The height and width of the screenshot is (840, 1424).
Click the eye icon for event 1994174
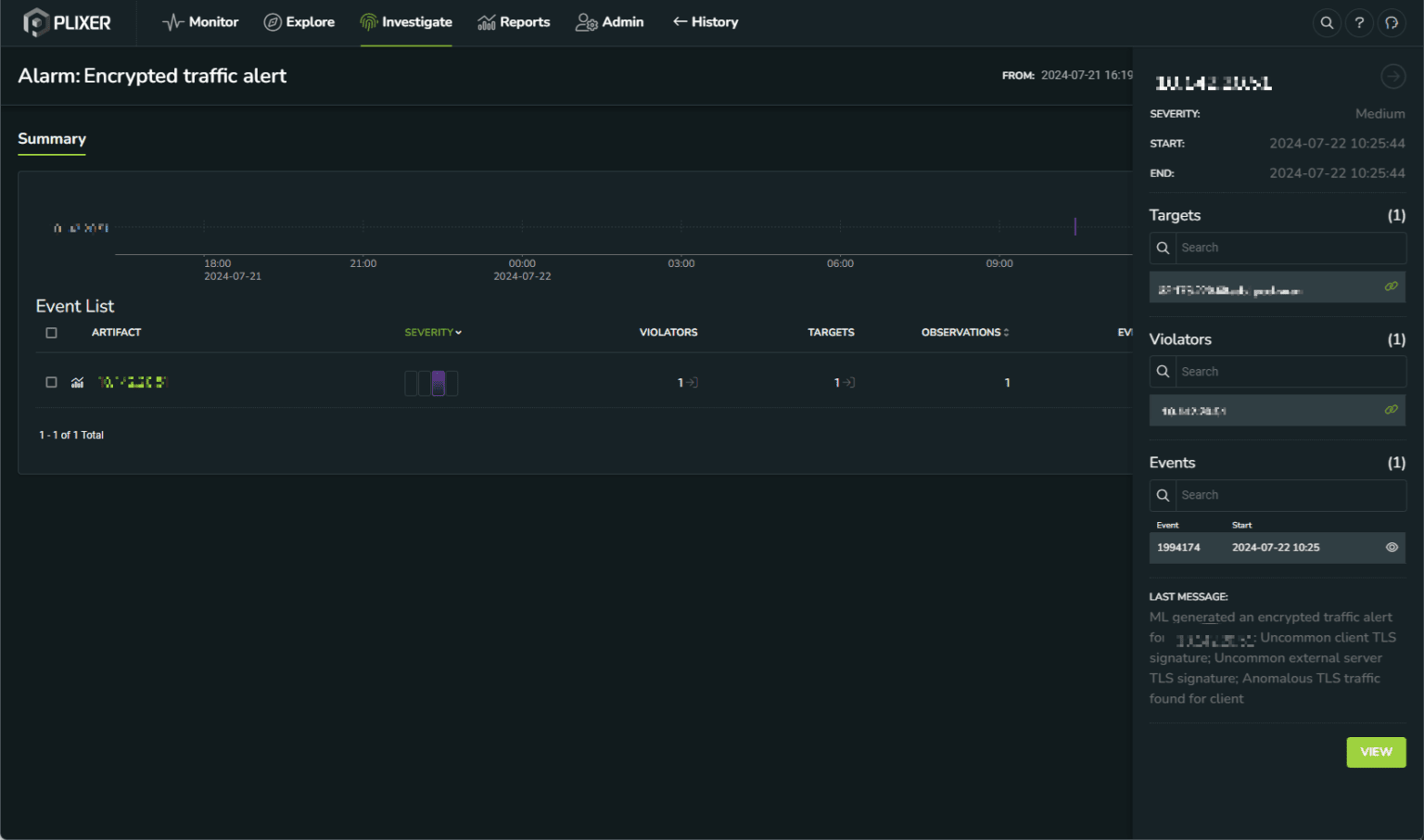[1392, 547]
